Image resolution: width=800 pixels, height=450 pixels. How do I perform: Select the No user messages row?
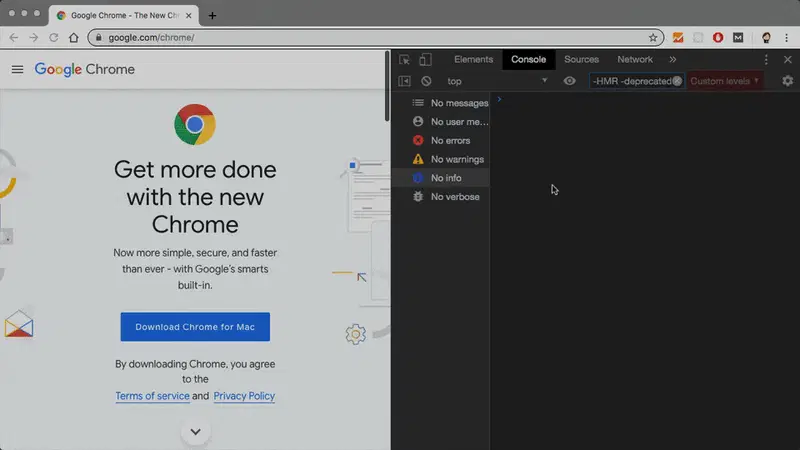441,122
